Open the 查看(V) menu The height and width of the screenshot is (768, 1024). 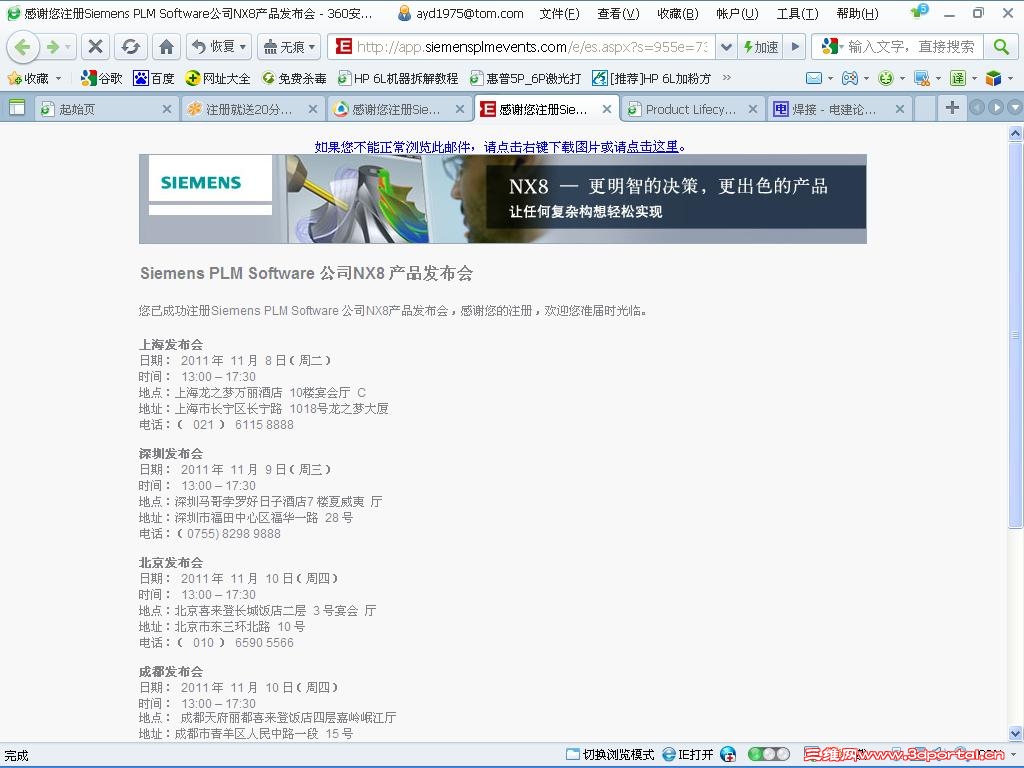click(618, 13)
